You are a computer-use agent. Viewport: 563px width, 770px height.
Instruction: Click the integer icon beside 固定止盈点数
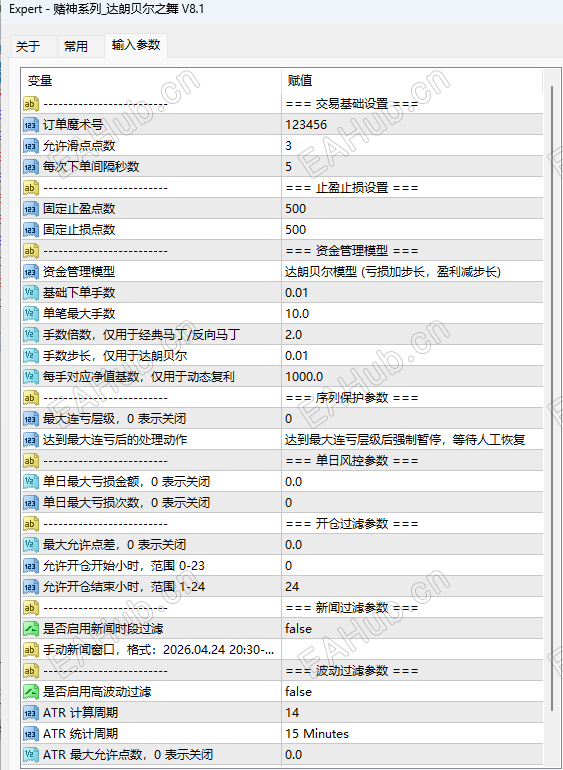(x=30, y=209)
